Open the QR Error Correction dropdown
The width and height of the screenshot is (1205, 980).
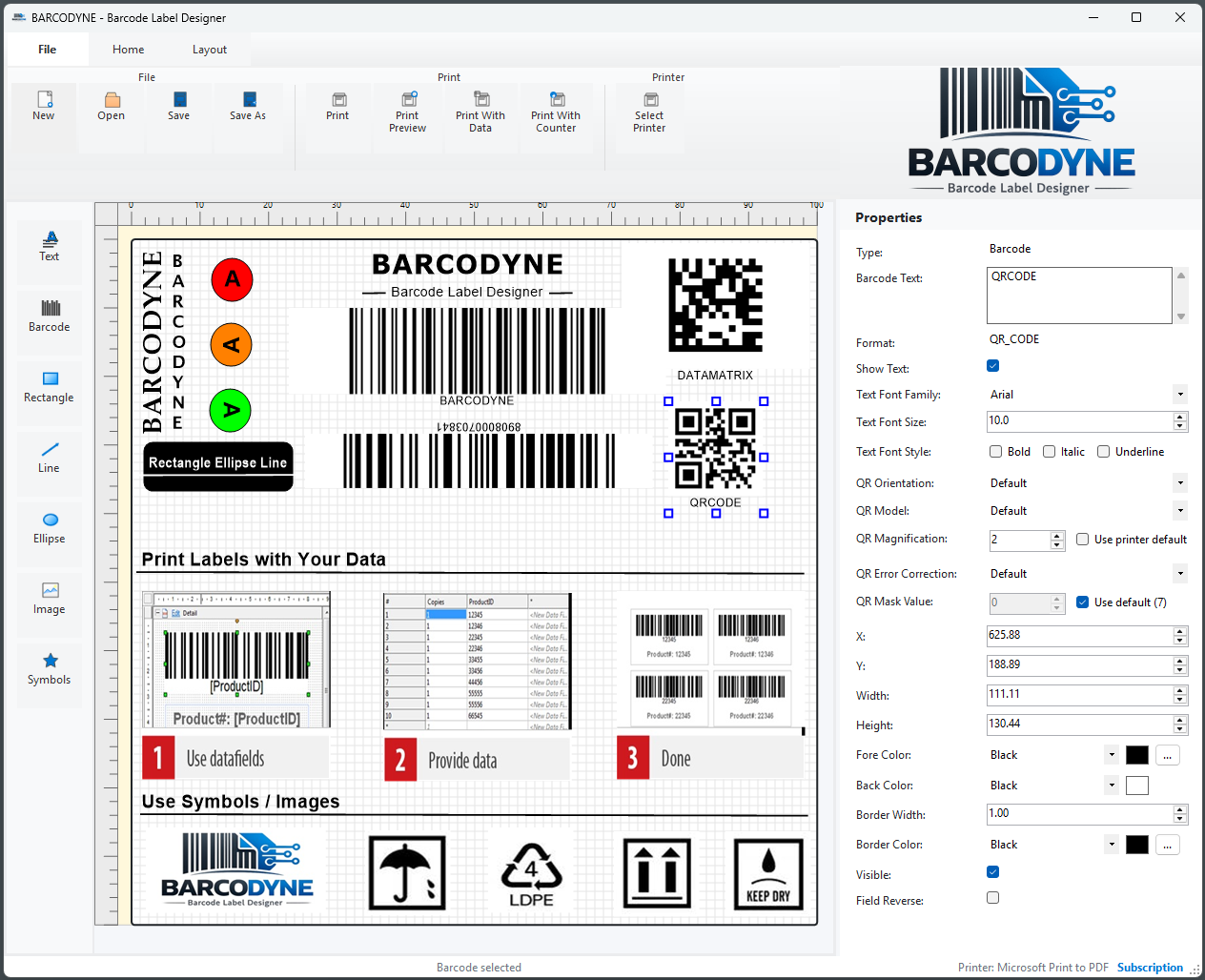point(1180,573)
